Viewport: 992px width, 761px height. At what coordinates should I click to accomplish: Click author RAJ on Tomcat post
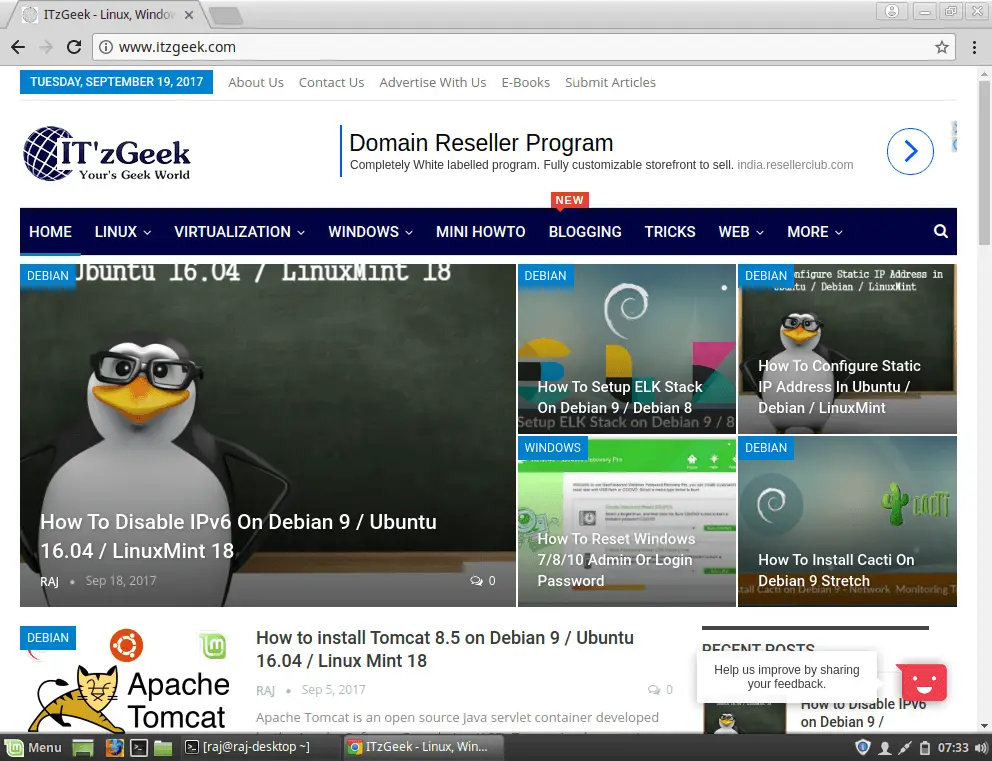pyautogui.click(x=266, y=690)
